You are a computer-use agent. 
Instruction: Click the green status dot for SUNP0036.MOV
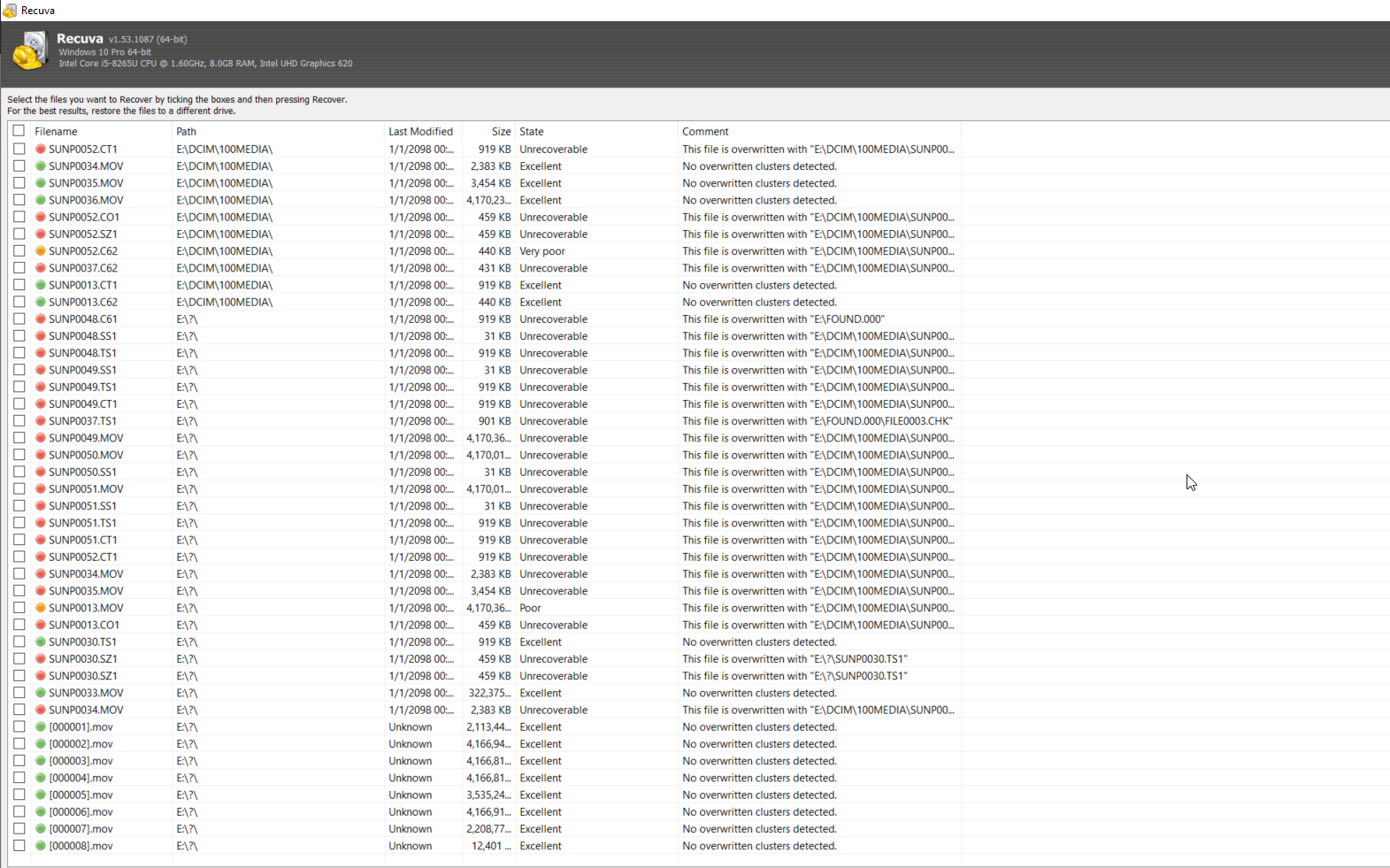(x=41, y=200)
